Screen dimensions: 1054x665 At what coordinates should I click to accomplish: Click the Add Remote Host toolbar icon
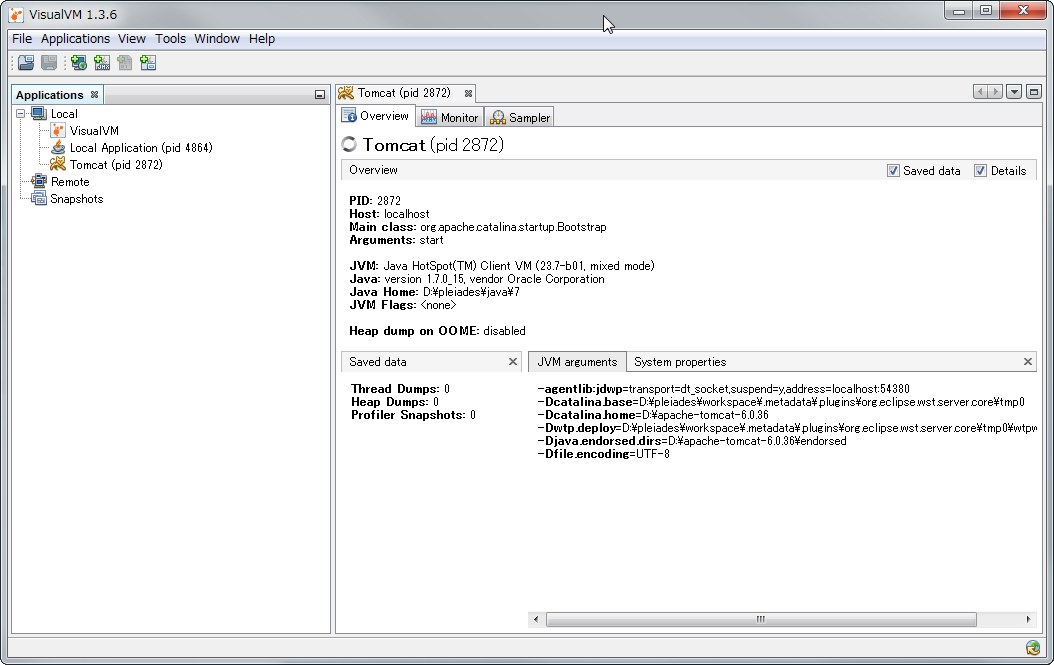pyautogui.click(x=79, y=63)
